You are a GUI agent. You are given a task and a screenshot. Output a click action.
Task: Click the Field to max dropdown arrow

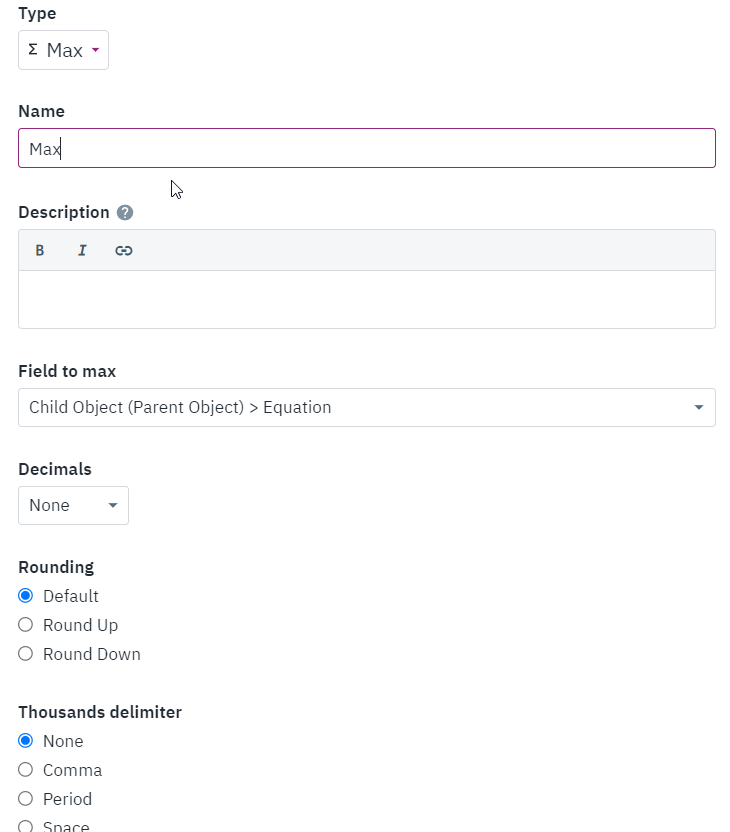tap(699, 407)
